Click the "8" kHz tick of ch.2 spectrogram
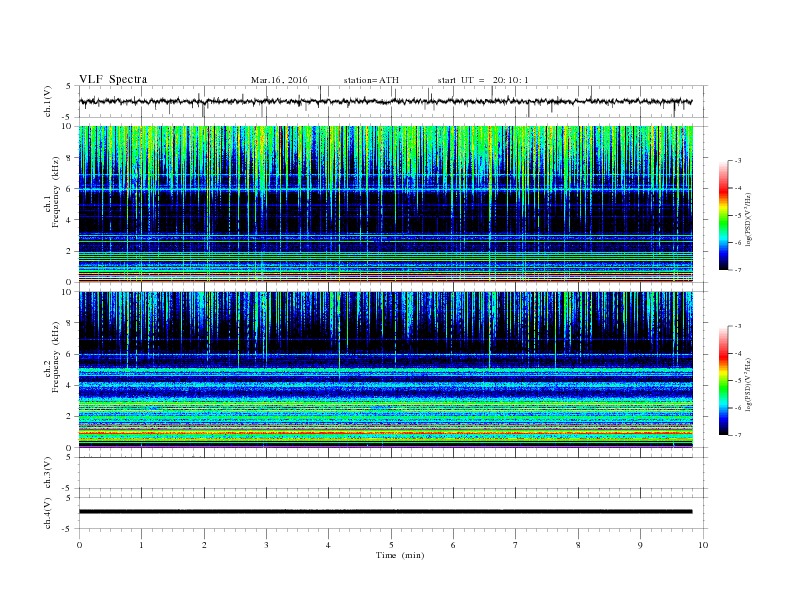This screenshot has height=612, width=792. click(x=69, y=323)
